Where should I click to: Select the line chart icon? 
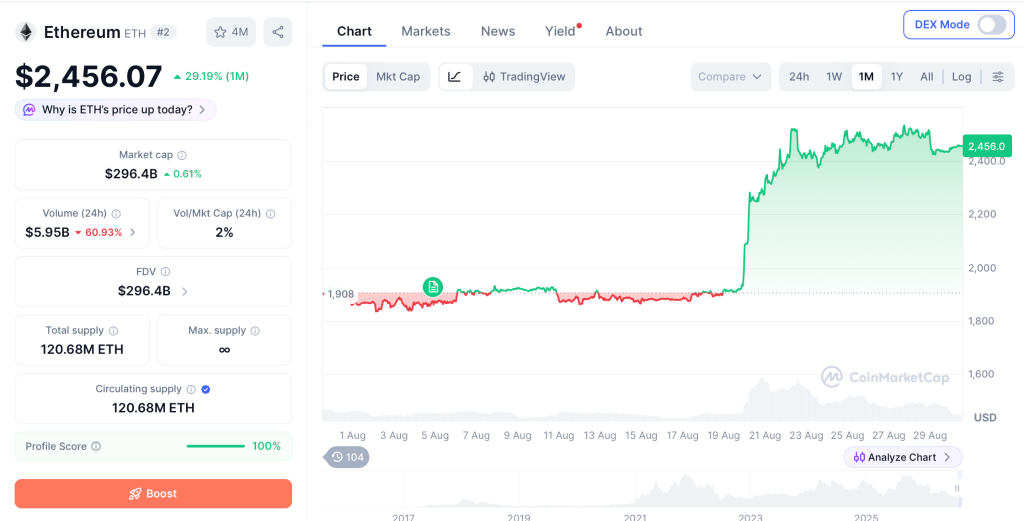click(455, 76)
